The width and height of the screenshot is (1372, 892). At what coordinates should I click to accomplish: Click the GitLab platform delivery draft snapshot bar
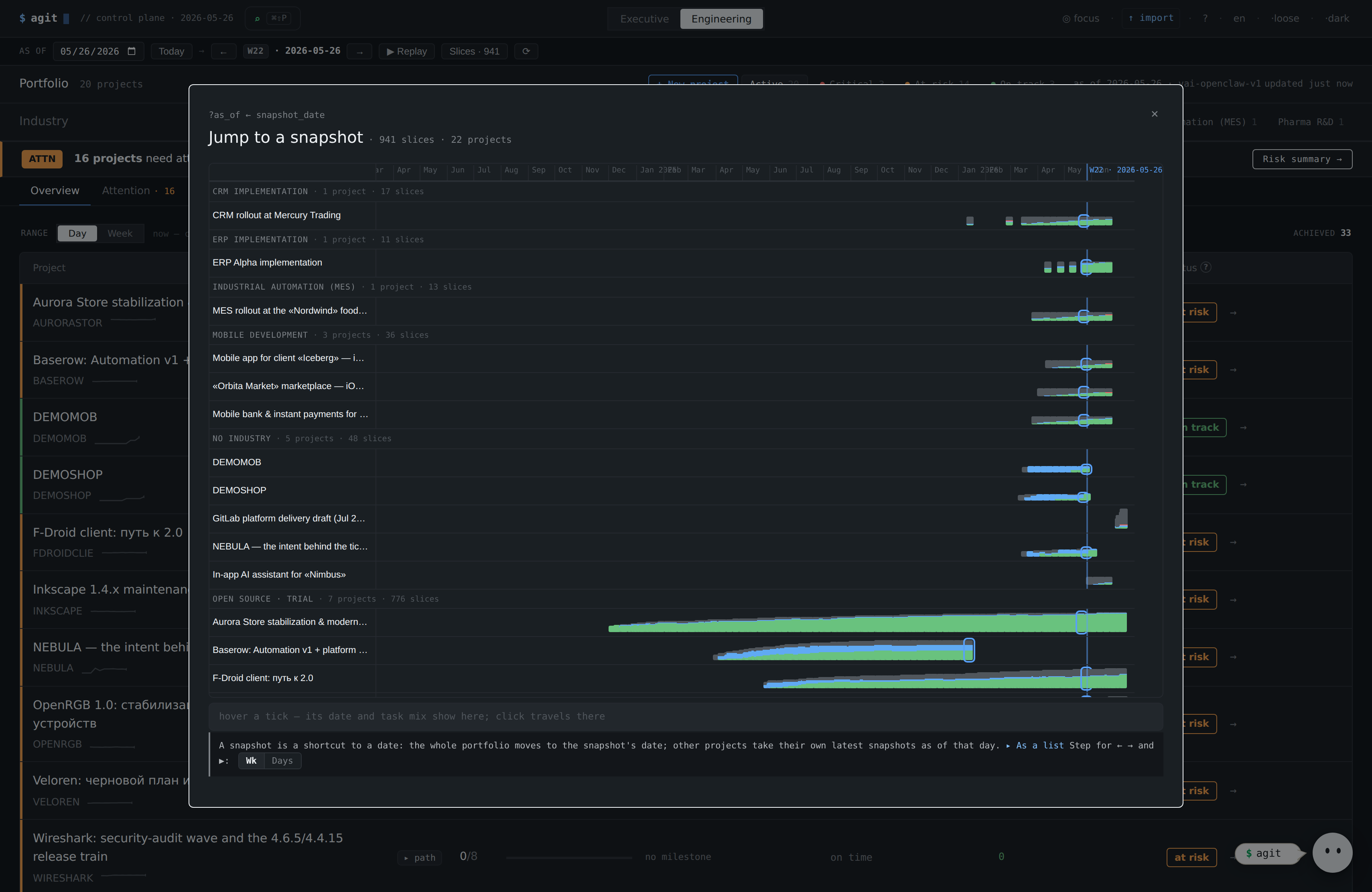pos(1121,519)
